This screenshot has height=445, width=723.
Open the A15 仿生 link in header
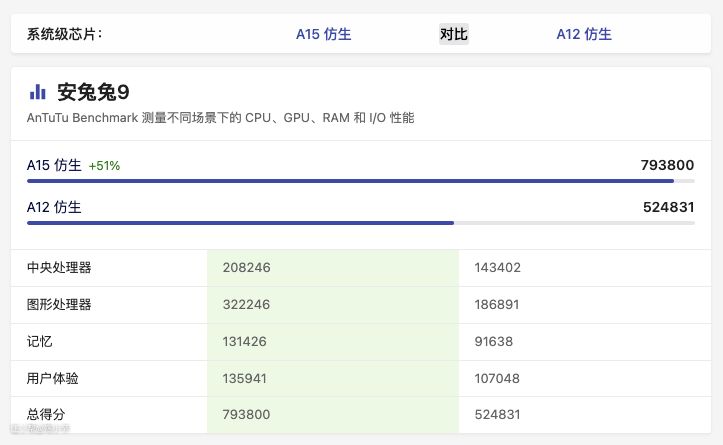[x=323, y=34]
